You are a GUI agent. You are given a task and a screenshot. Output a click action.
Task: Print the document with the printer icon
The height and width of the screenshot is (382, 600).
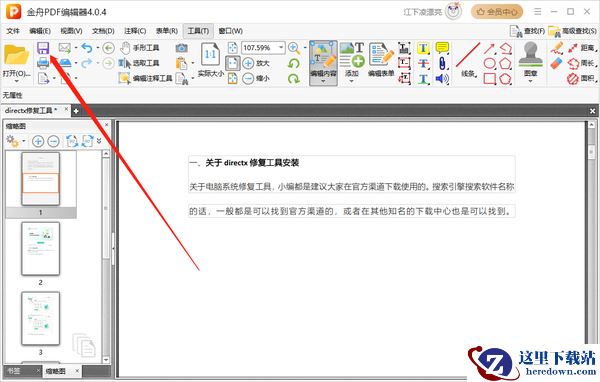(43, 63)
